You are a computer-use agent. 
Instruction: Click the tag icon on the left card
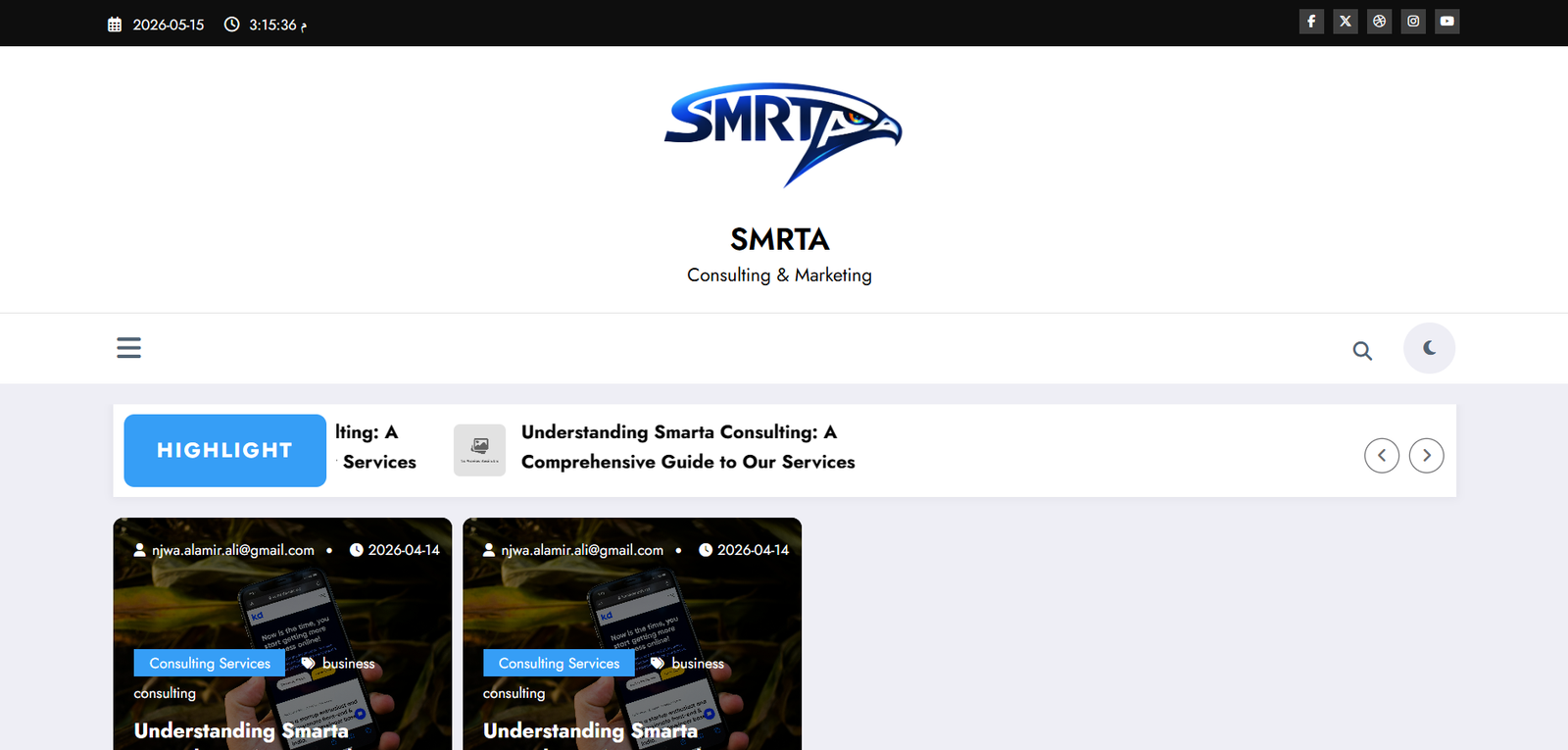tap(308, 664)
